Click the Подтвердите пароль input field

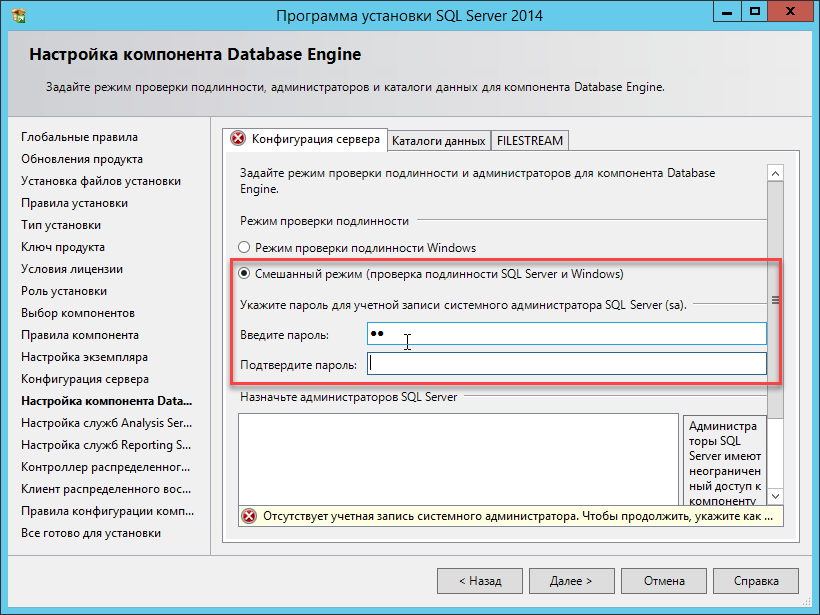click(565, 364)
